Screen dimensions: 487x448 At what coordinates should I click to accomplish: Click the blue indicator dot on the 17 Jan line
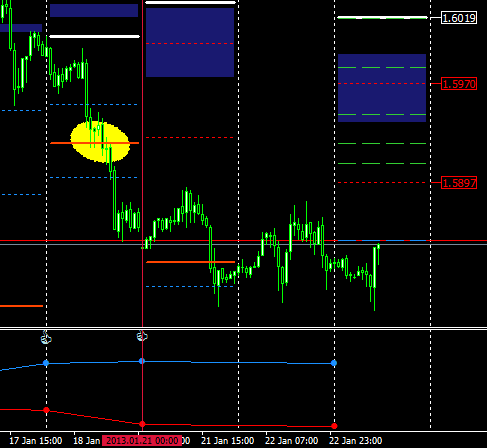[46, 363]
